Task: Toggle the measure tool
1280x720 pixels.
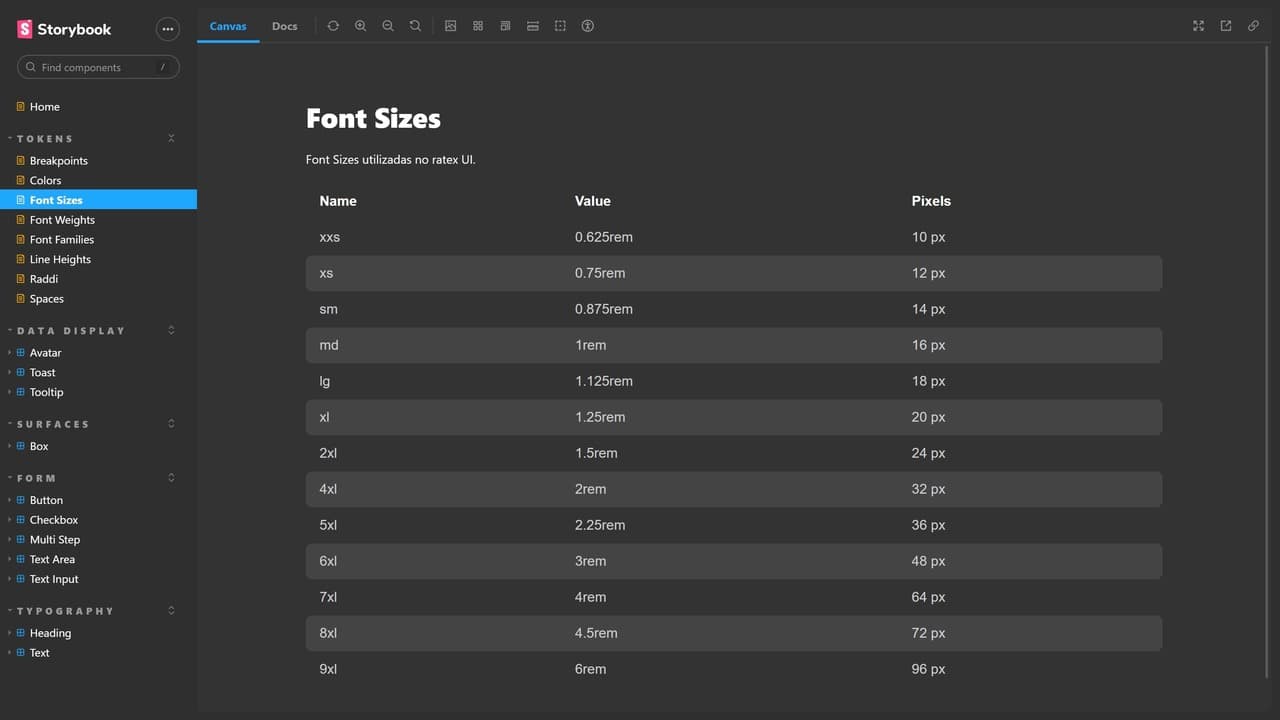Action: 533,26
